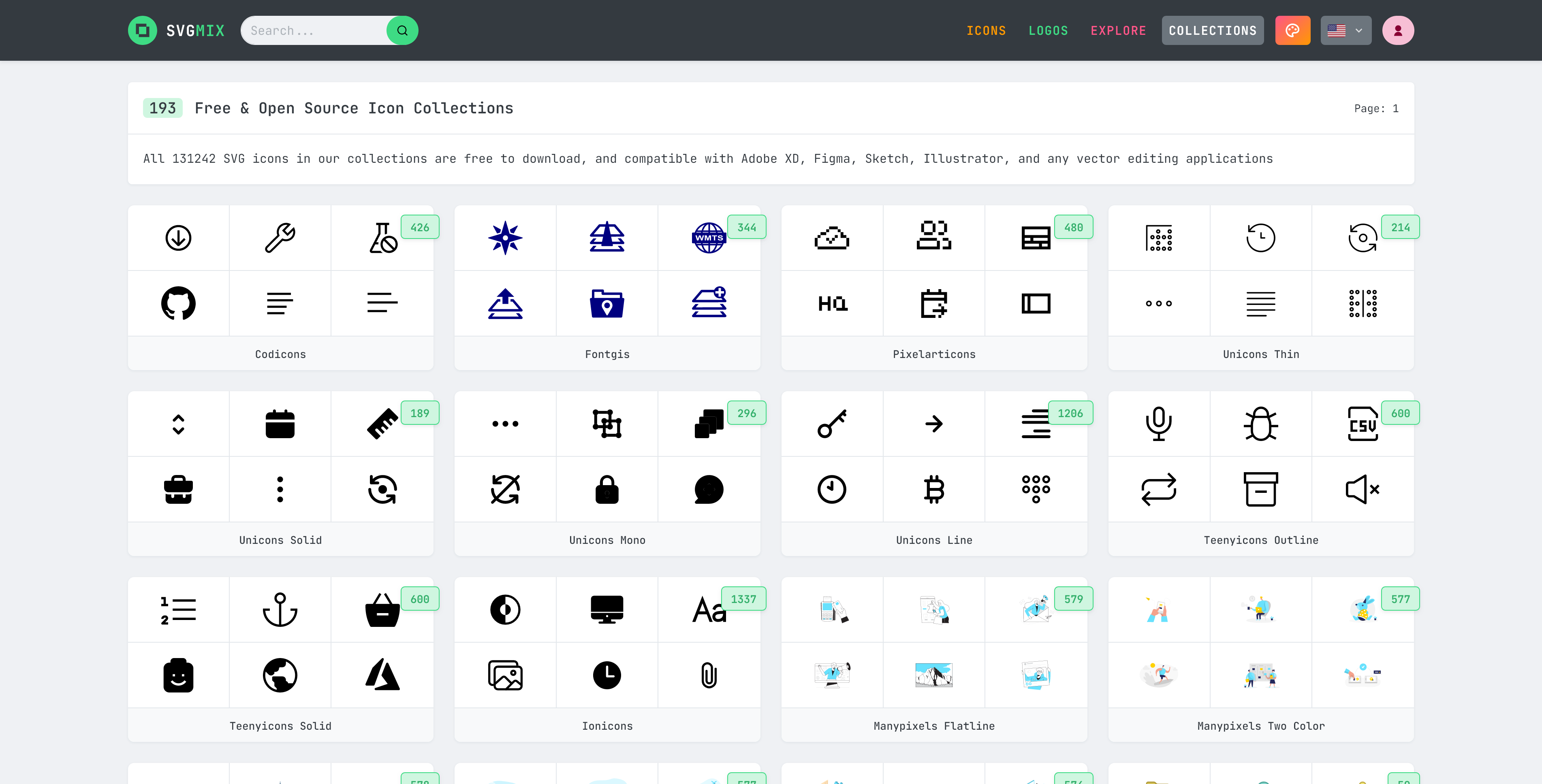Click the Unicons Thin history clock icon
The height and width of the screenshot is (784, 1542).
point(1261,238)
